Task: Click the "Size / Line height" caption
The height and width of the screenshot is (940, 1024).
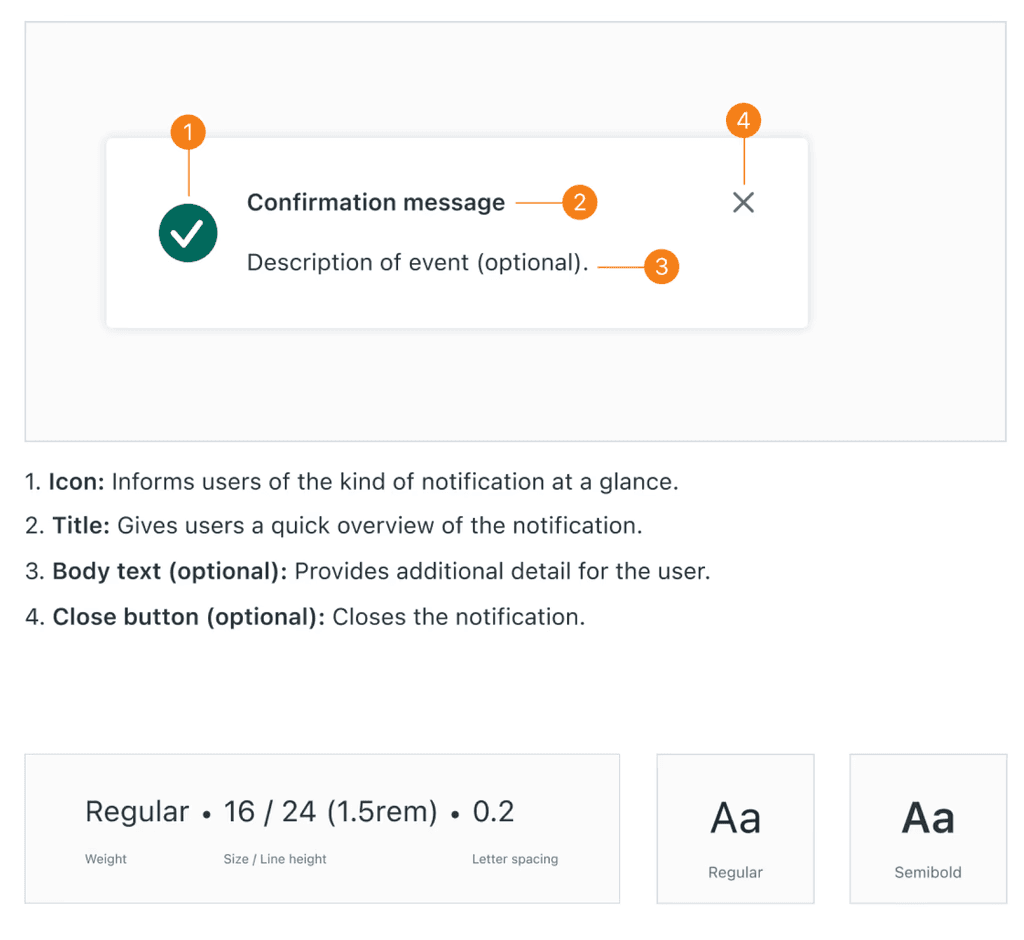Action: [x=275, y=859]
